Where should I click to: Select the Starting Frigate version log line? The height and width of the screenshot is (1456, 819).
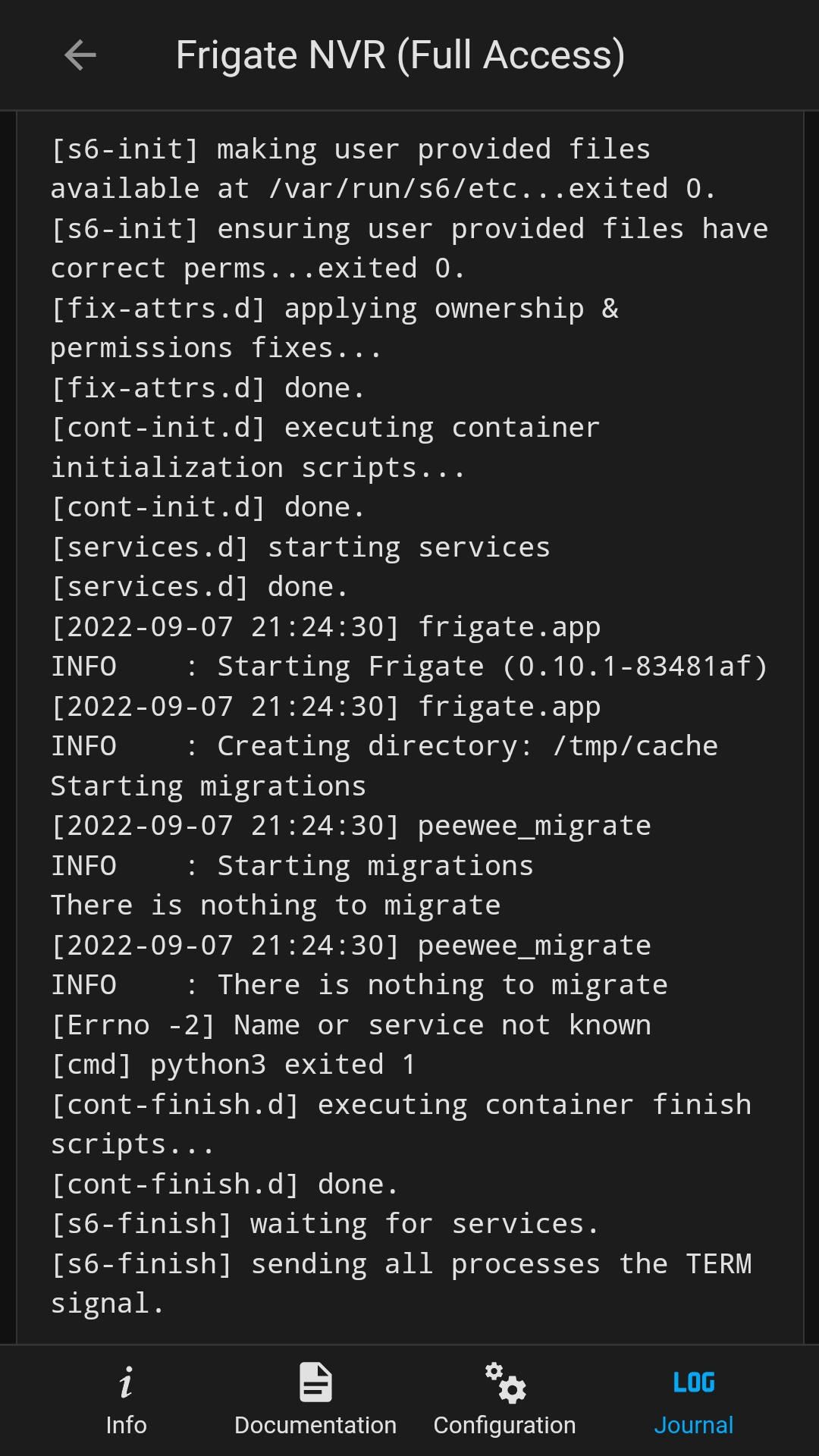(x=409, y=665)
